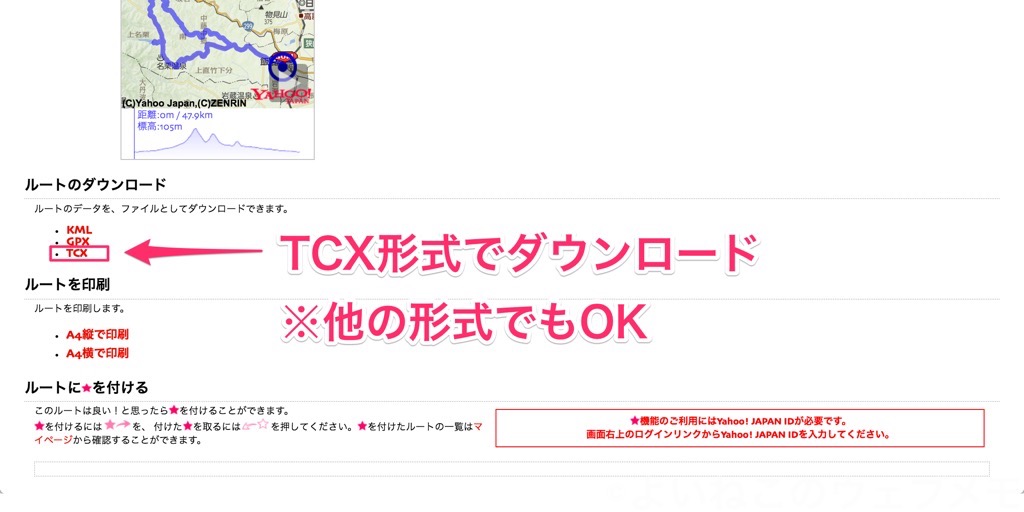Click the pink annotation arrow pointing to TCX
Viewport: 1024px width, 512px height.
(x=193, y=252)
